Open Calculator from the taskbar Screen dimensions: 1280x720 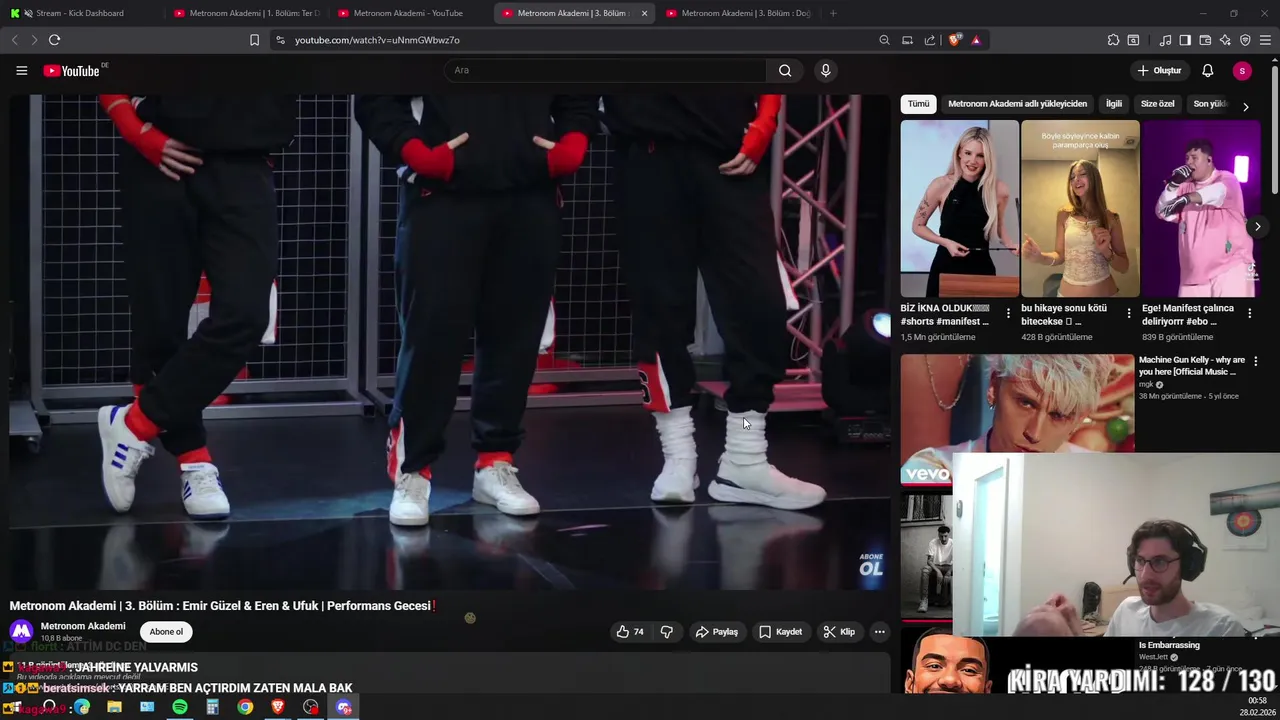tap(212, 707)
